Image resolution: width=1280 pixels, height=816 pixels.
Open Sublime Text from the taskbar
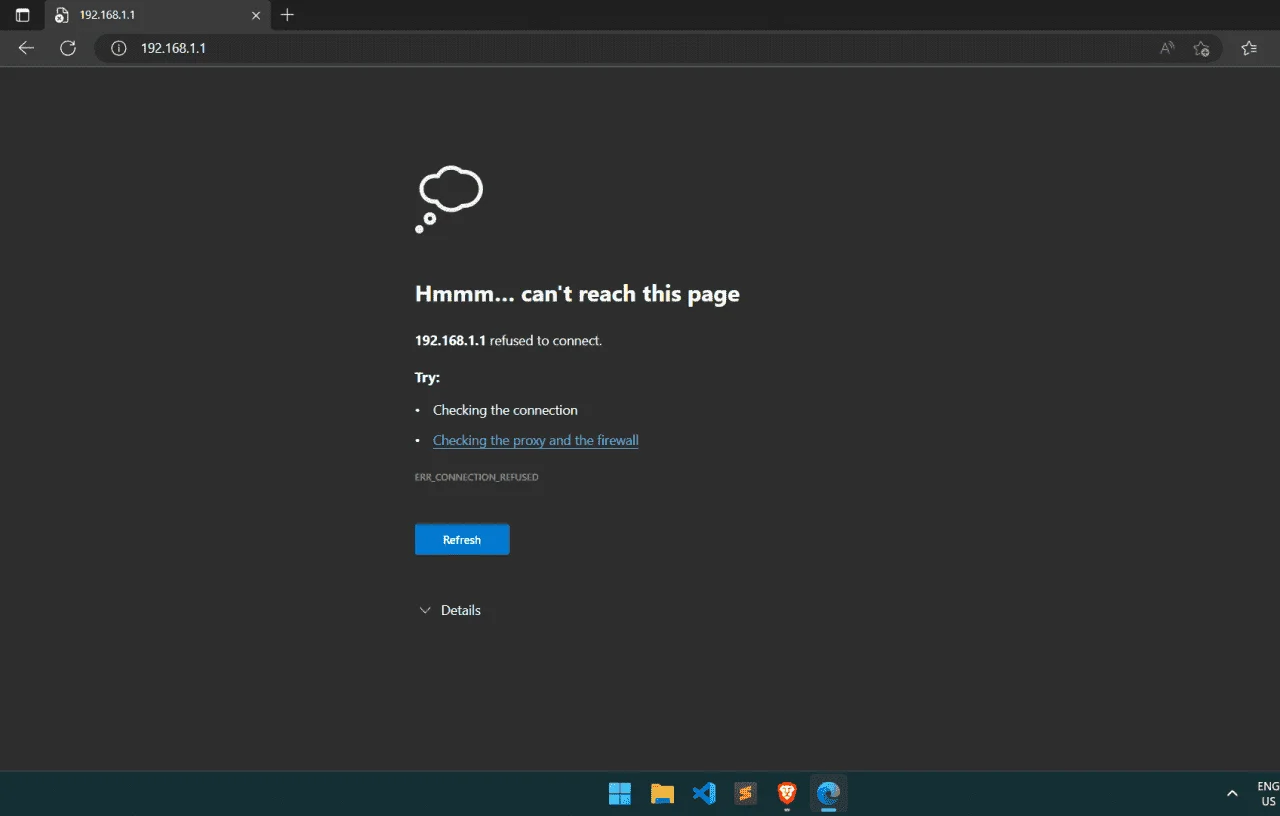[x=745, y=794]
